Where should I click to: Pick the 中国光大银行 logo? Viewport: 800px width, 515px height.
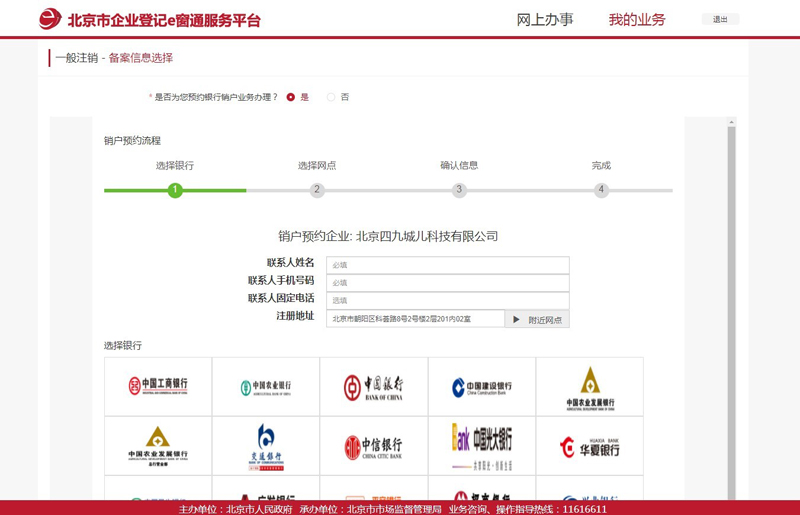point(482,446)
